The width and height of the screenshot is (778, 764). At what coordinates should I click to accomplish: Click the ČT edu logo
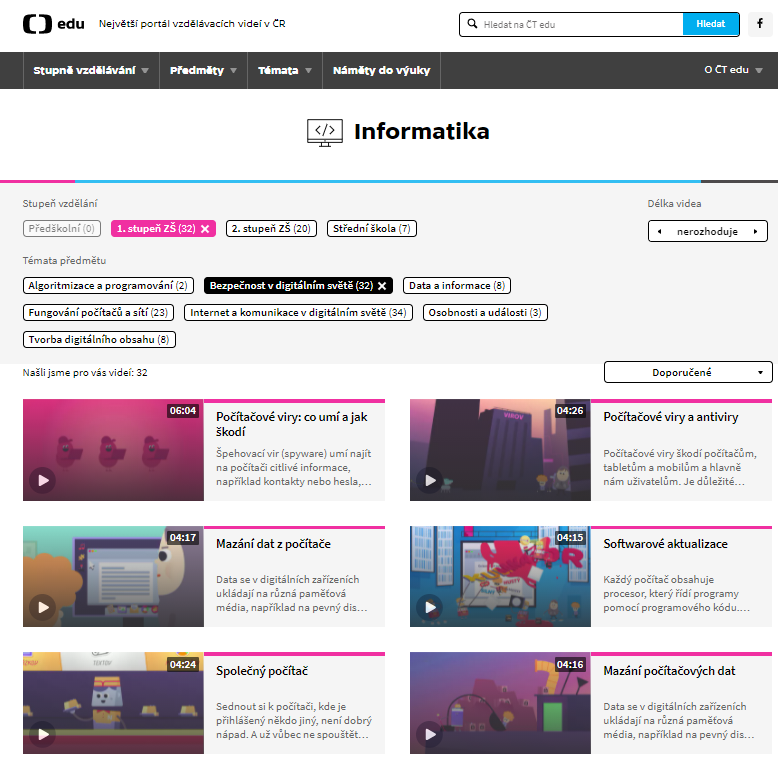[x=54, y=24]
